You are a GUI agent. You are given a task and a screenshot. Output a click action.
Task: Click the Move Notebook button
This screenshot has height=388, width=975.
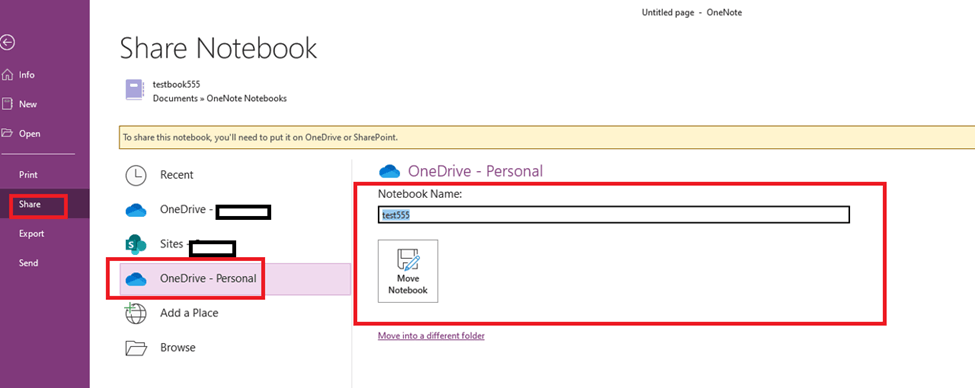(x=408, y=271)
